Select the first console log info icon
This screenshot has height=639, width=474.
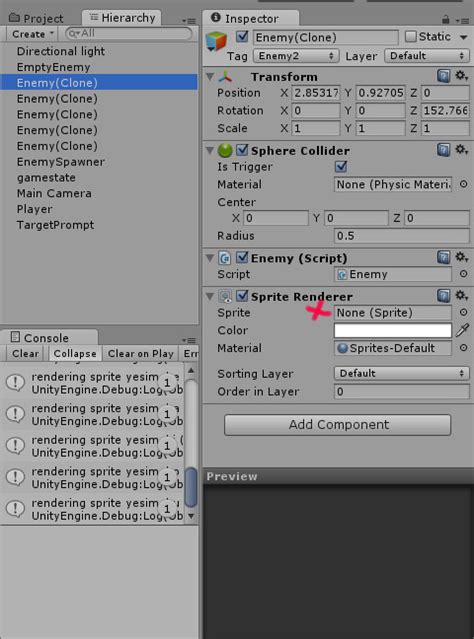point(15,383)
